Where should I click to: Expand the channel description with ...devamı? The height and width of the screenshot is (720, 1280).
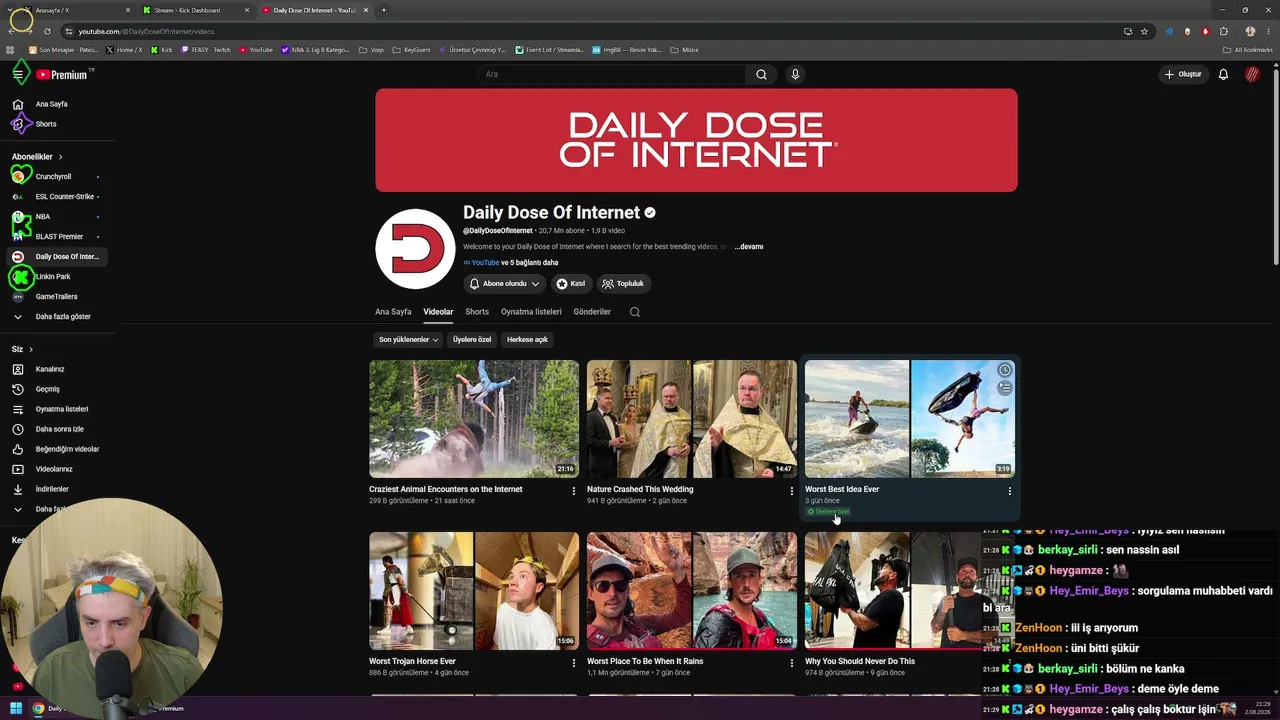(749, 247)
